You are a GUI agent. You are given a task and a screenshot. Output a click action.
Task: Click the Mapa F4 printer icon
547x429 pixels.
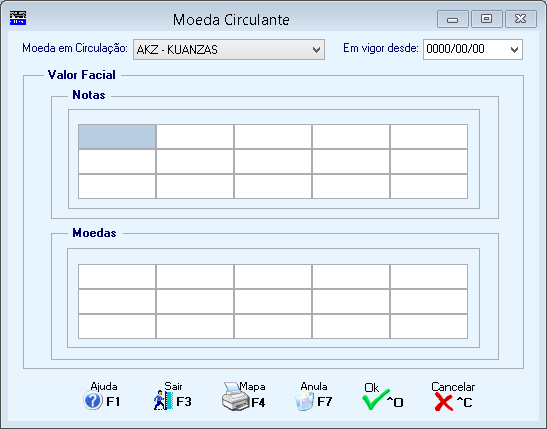coord(235,397)
